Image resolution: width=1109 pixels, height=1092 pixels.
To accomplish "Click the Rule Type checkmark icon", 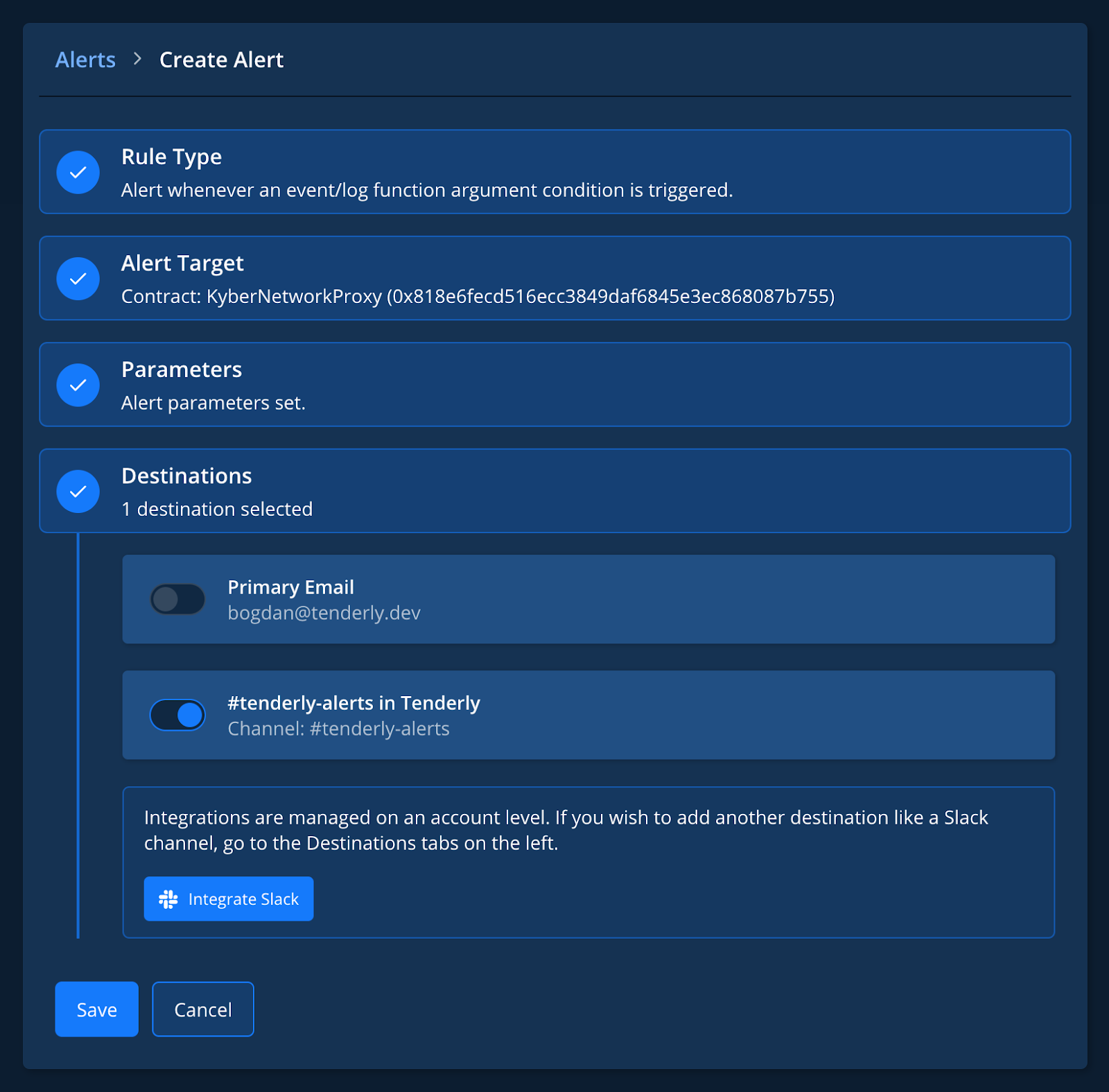I will 78,172.
